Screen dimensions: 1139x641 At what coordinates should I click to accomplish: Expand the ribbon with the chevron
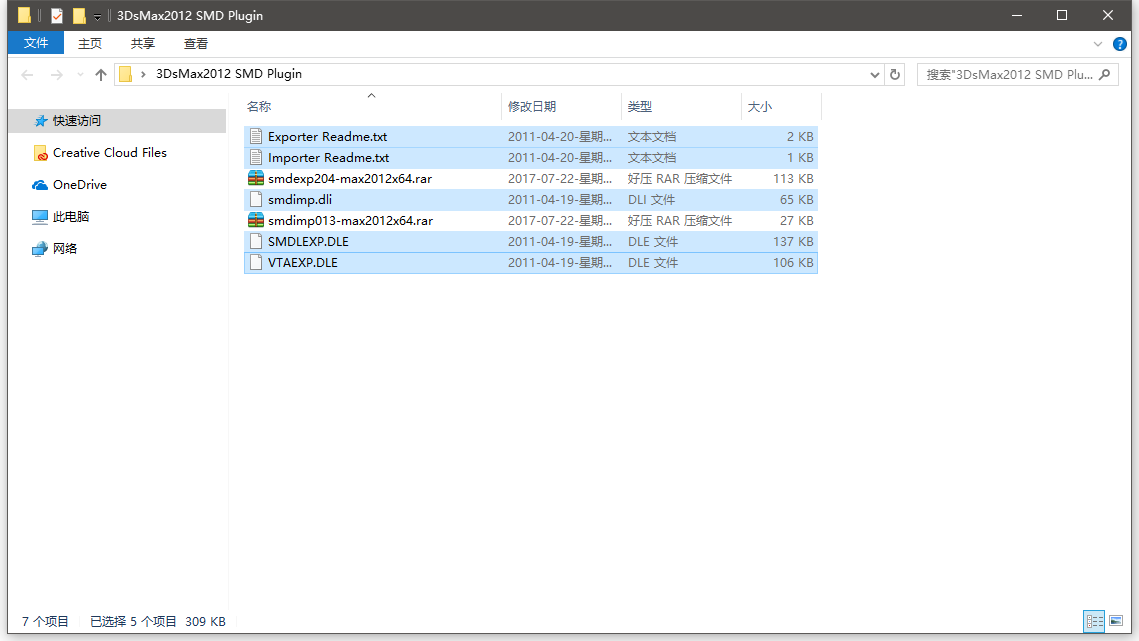click(x=1098, y=44)
